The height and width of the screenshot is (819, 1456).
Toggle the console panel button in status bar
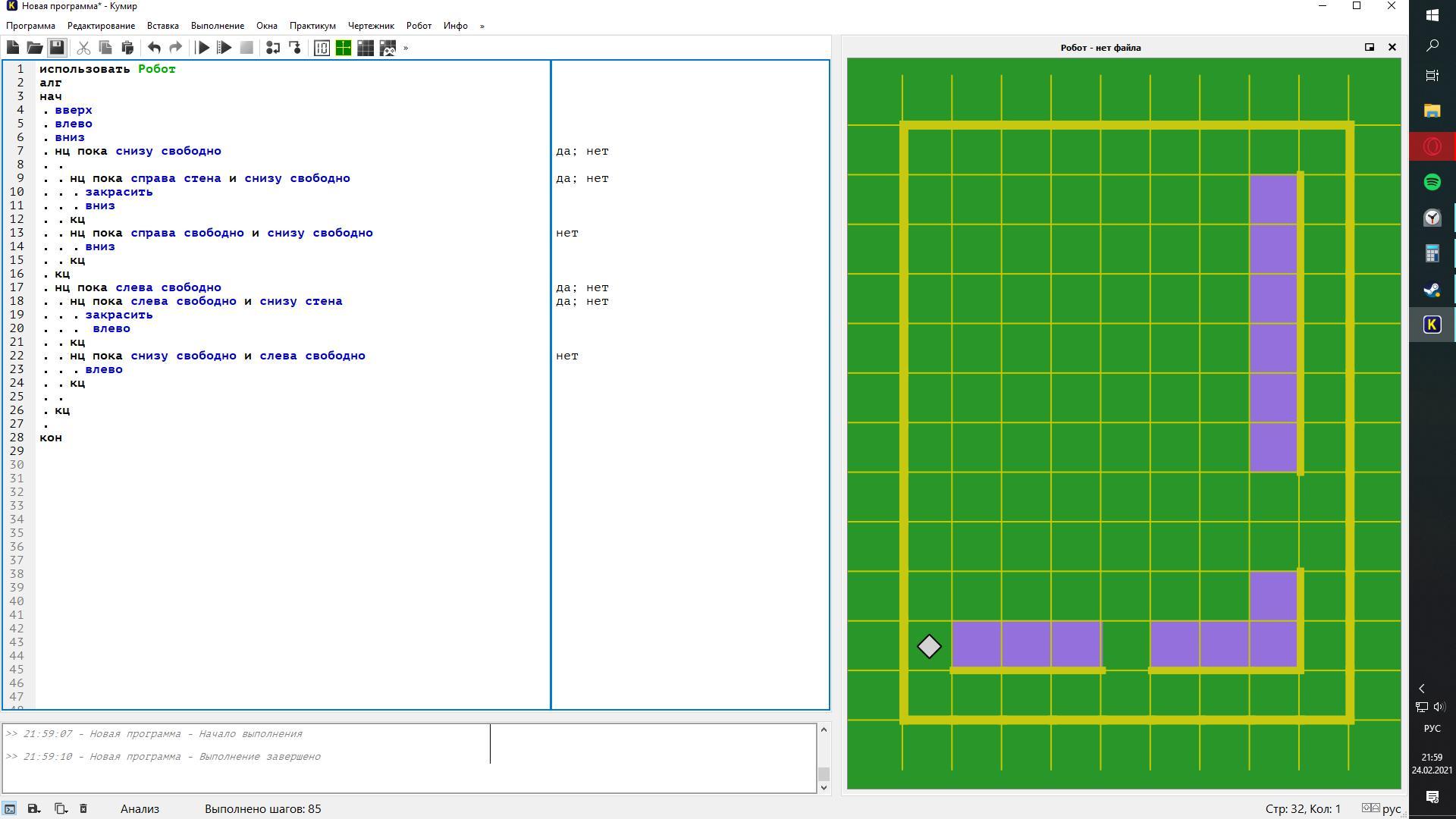point(10,808)
